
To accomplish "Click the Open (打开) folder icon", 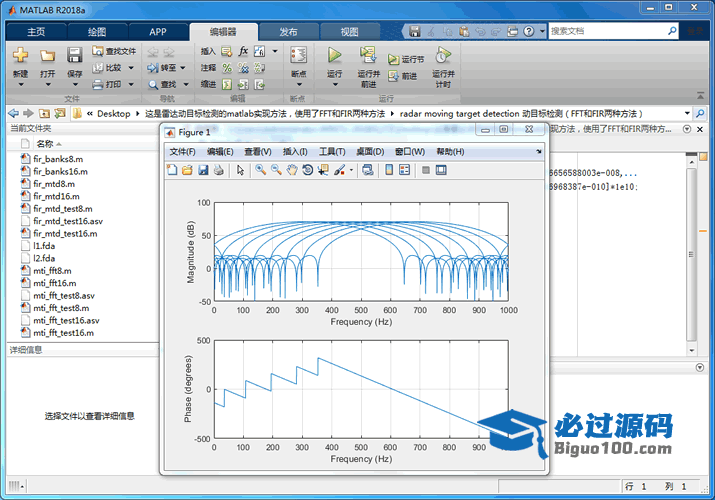I will point(47,55).
